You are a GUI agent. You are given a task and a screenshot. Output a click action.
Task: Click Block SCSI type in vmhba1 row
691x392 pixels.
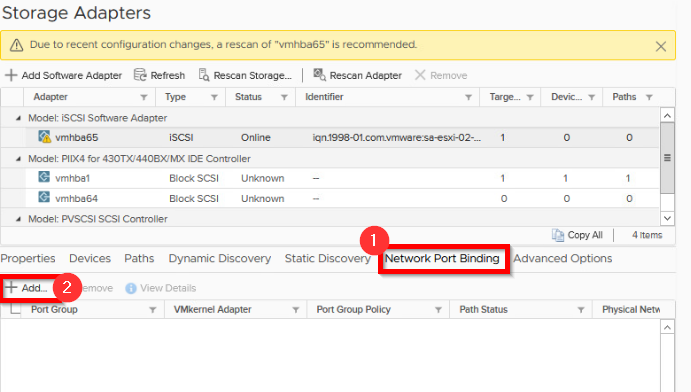point(194,178)
